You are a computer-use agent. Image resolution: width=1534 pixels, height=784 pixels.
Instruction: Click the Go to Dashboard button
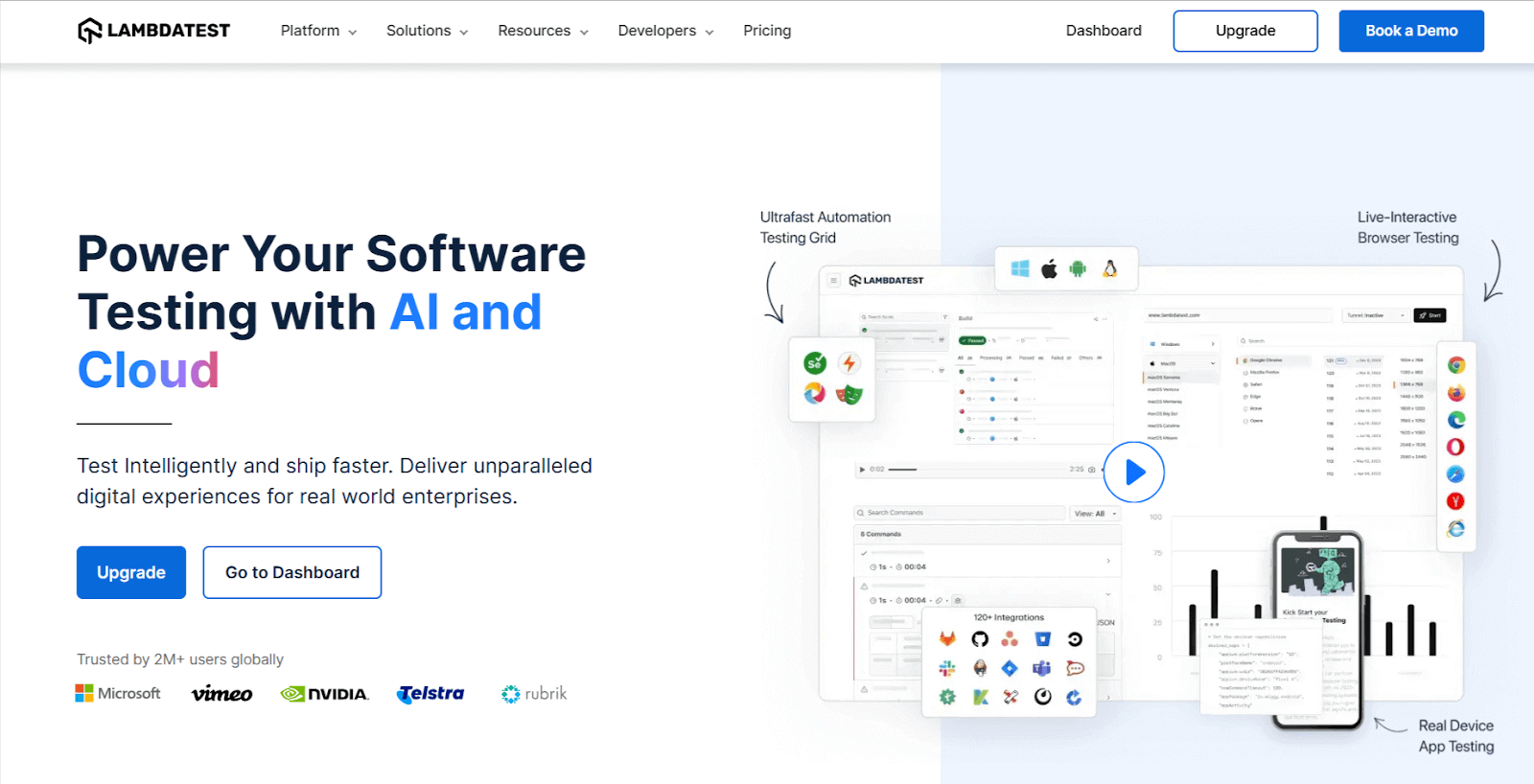tap(292, 572)
